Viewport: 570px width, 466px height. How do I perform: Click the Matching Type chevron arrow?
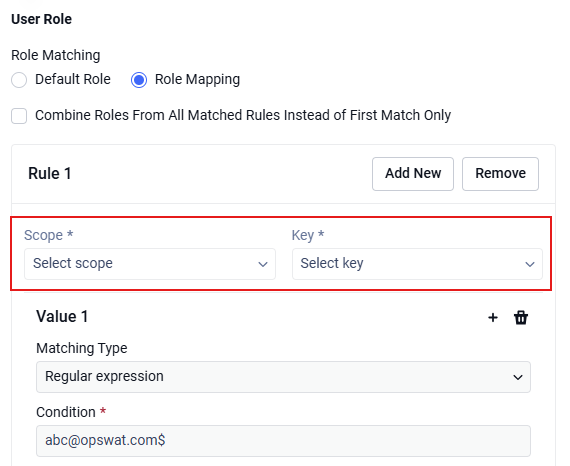pyautogui.click(x=518, y=377)
